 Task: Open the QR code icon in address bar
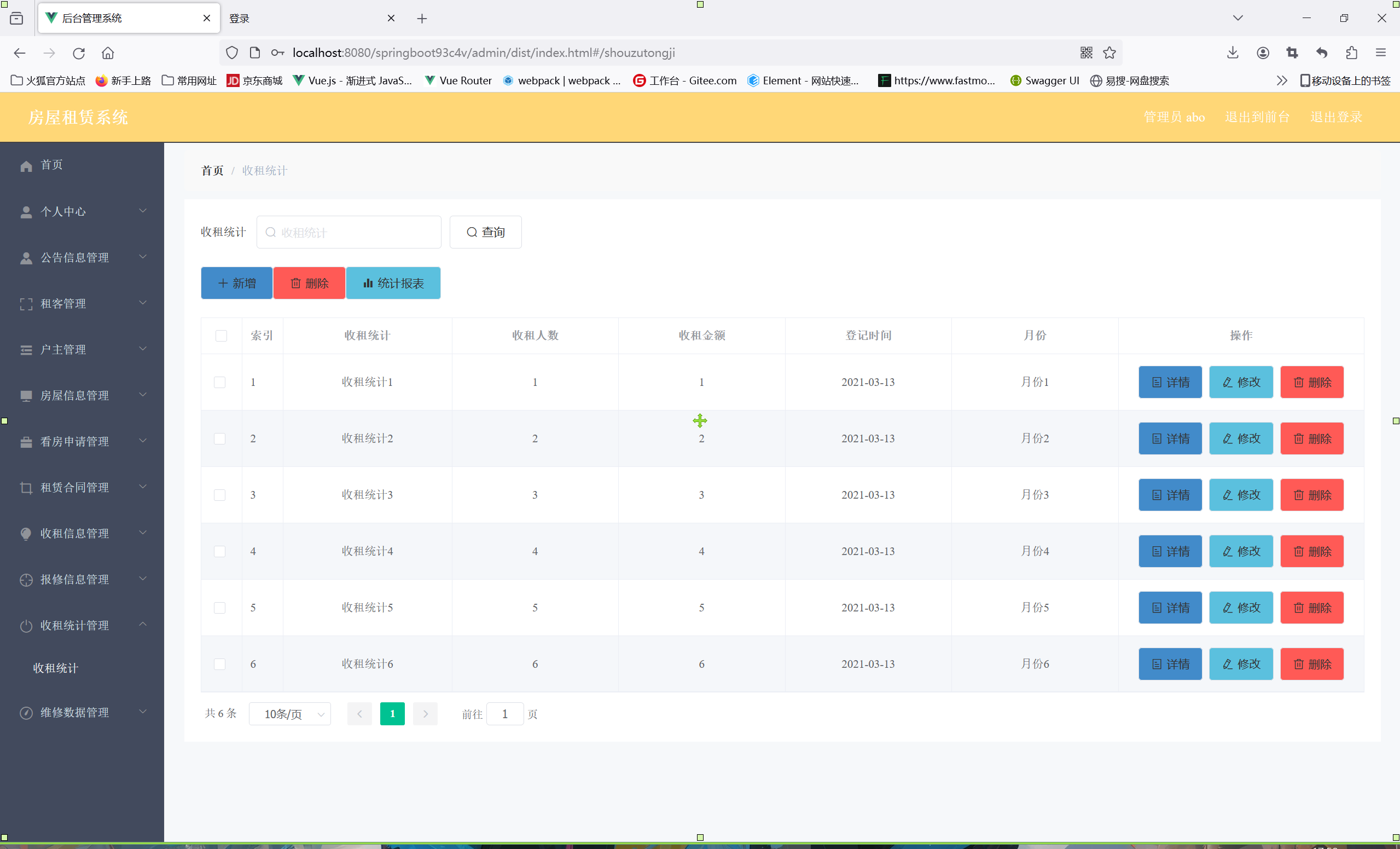(1087, 53)
